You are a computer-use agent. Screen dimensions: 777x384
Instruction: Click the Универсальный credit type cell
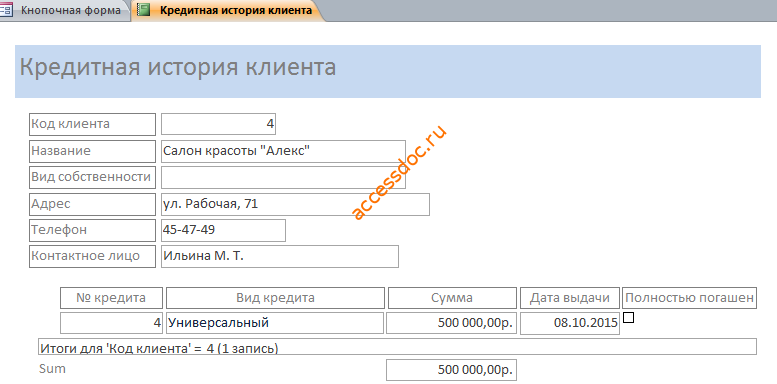pyautogui.click(x=275, y=323)
